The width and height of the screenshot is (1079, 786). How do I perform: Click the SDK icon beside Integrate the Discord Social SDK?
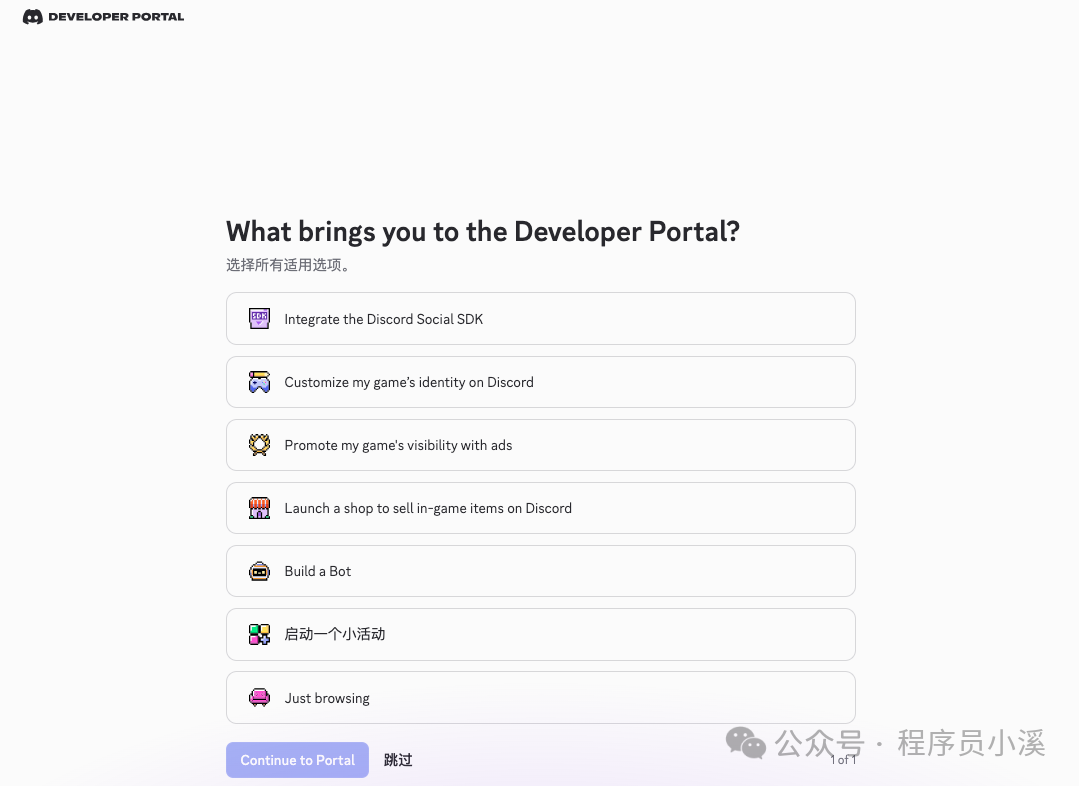click(259, 319)
